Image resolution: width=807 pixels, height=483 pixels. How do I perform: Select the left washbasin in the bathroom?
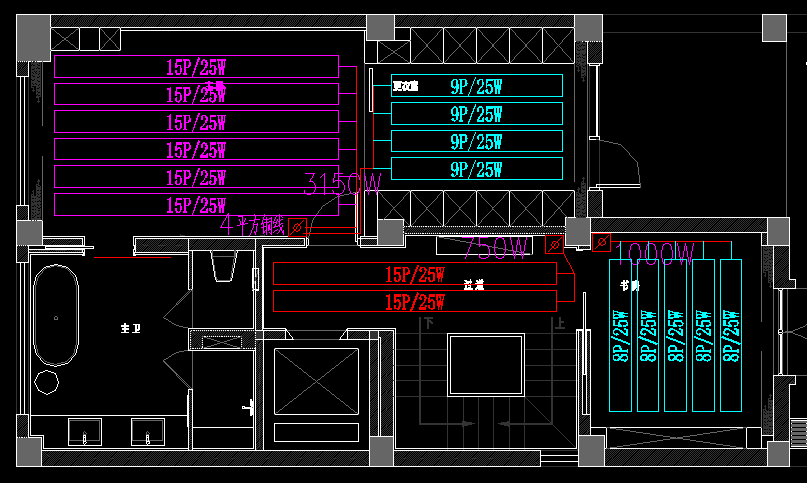click(84, 432)
